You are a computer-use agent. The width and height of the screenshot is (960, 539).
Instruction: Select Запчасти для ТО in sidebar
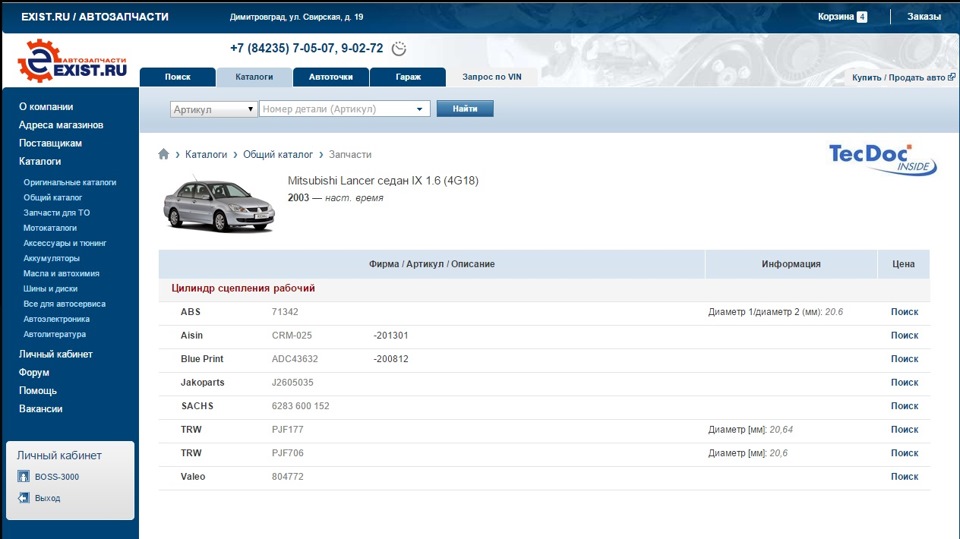(x=56, y=213)
